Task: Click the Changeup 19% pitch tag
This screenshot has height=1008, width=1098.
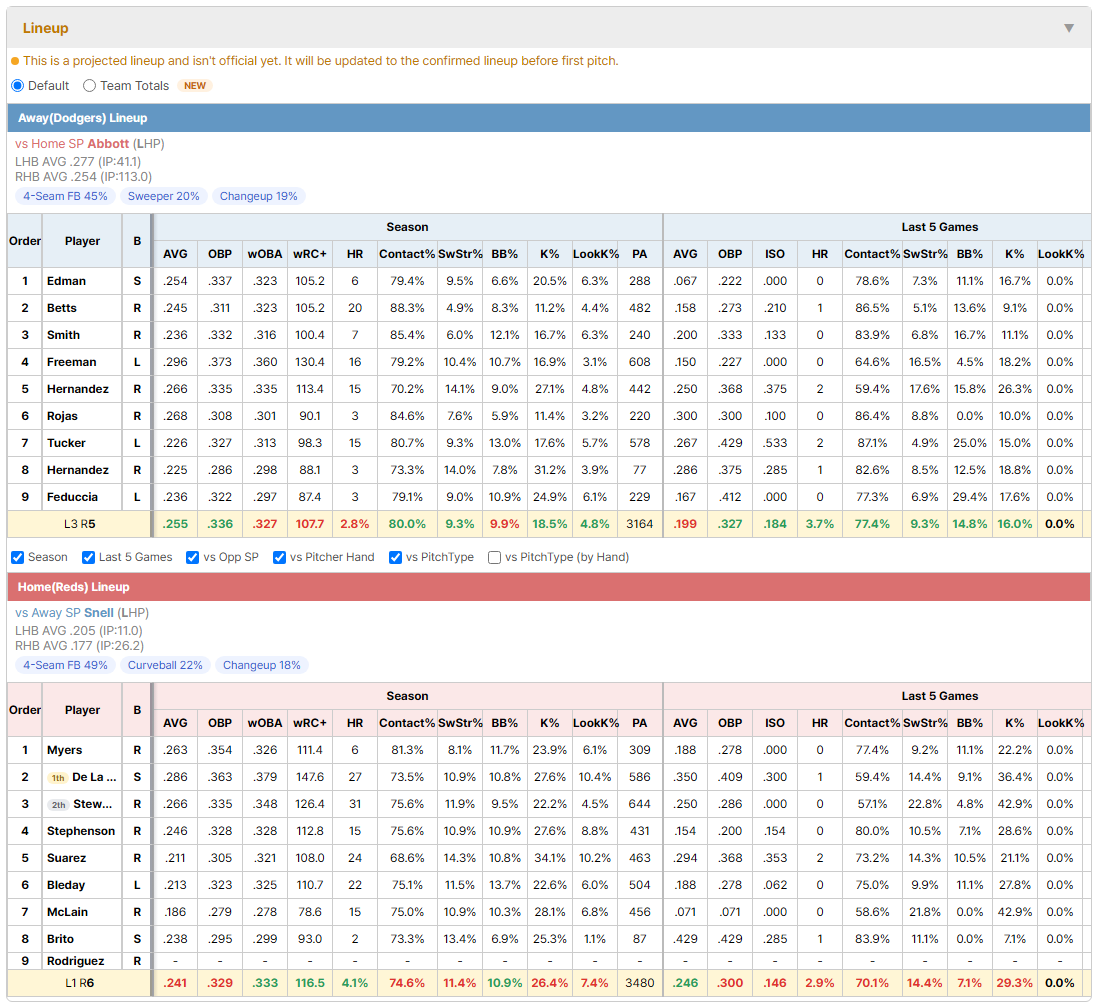Action: pyautogui.click(x=258, y=196)
